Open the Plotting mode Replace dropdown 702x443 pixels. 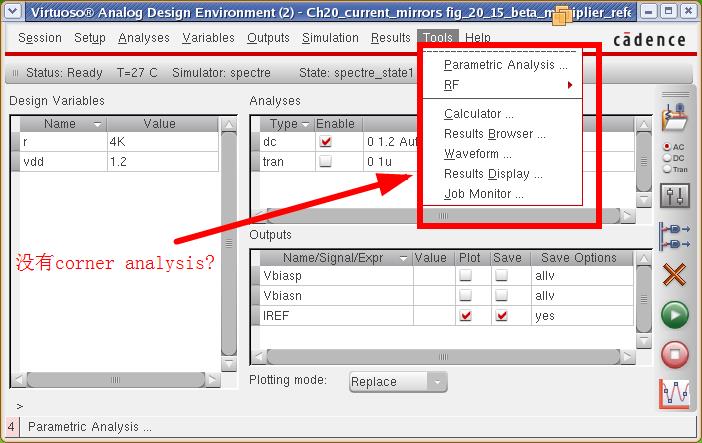coord(398,382)
